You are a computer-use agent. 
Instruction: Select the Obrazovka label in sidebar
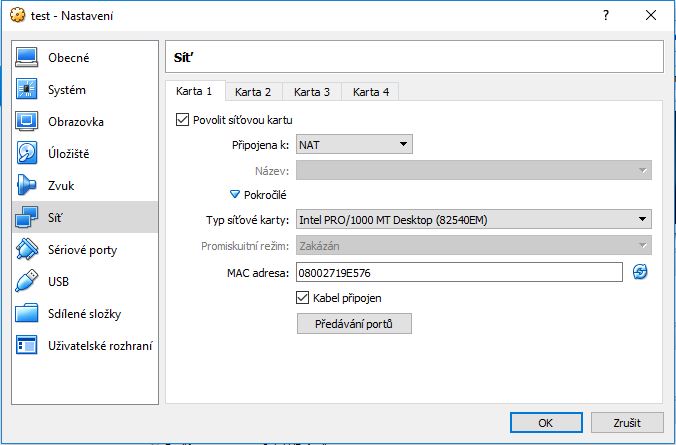[x=76, y=122]
